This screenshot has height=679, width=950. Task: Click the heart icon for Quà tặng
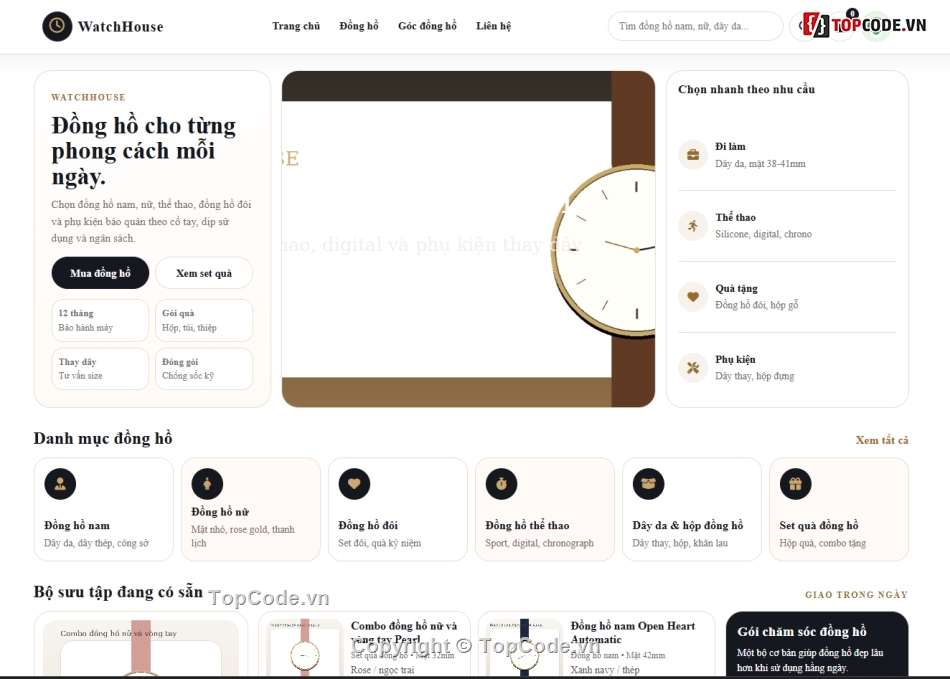(693, 297)
